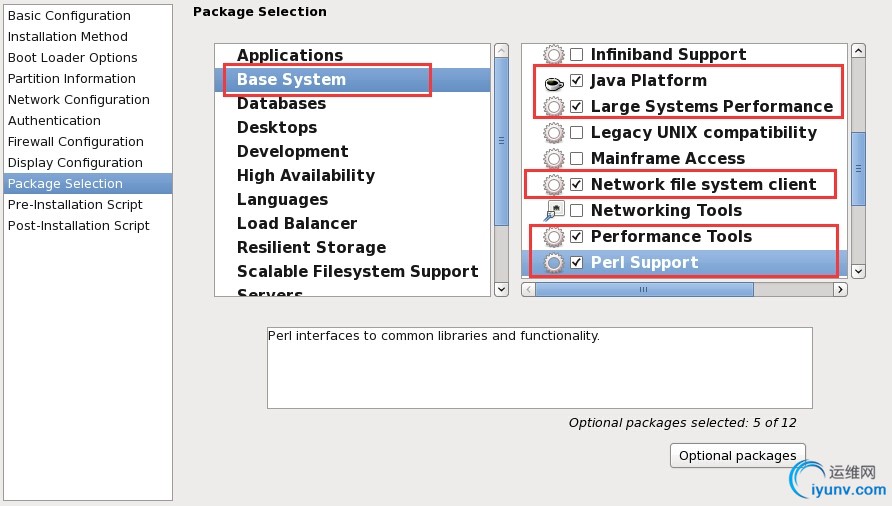Viewport: 892px width, 506px height.
Task: Click the Networking Tools icon
Action: point(554,211)
